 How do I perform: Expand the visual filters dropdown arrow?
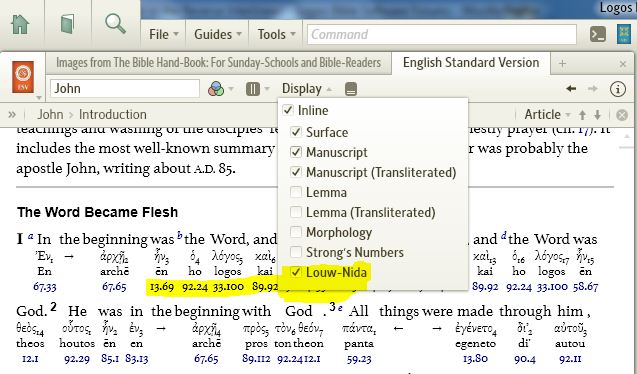coord(231,89)
